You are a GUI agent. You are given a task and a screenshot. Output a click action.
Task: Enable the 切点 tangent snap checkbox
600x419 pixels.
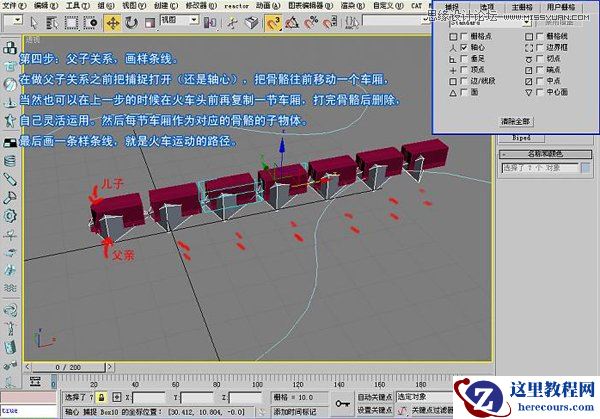click(x=540, y=59)
